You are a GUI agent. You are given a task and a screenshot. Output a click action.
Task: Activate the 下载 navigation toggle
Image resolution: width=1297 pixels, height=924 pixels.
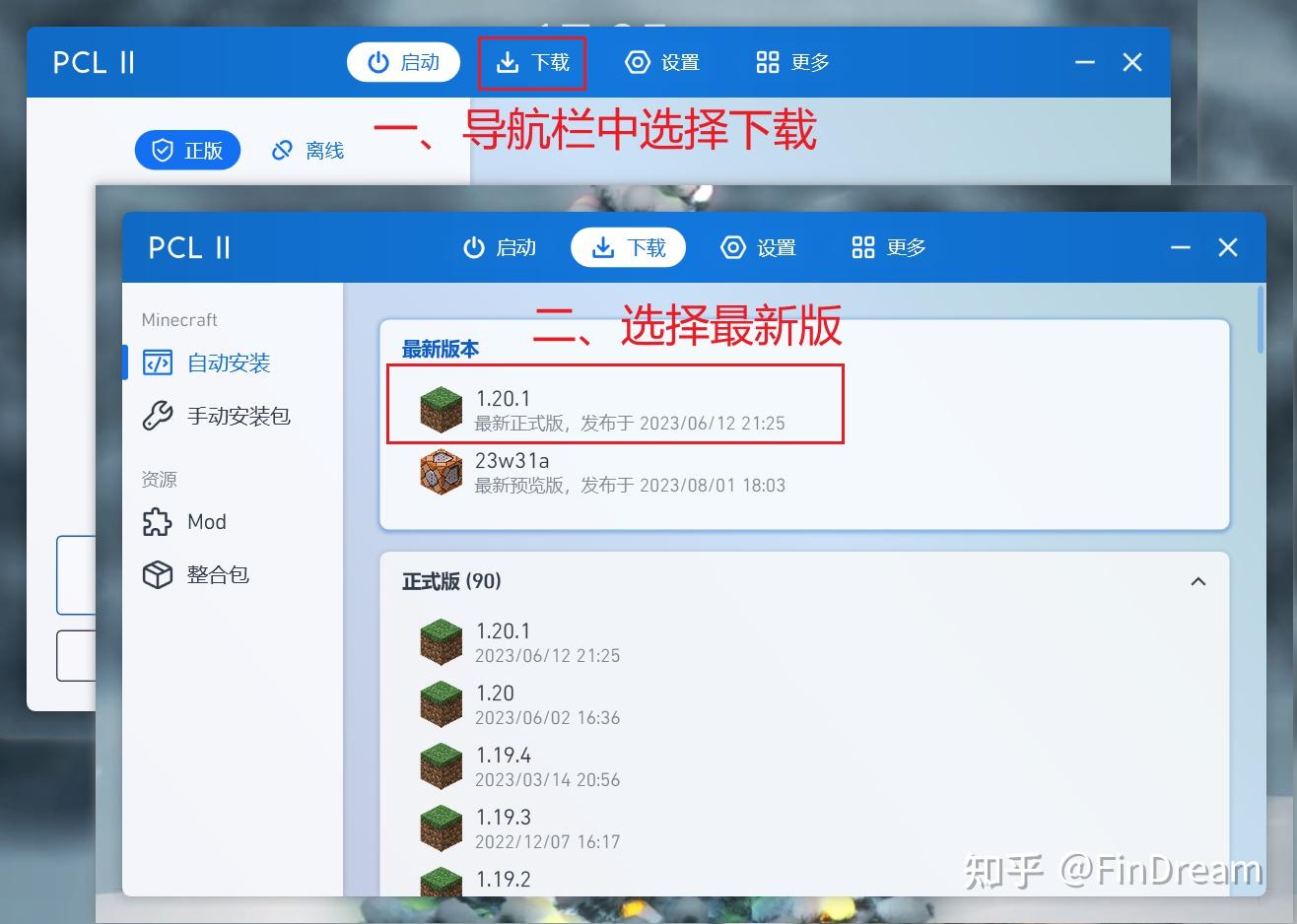coord(628,247)
